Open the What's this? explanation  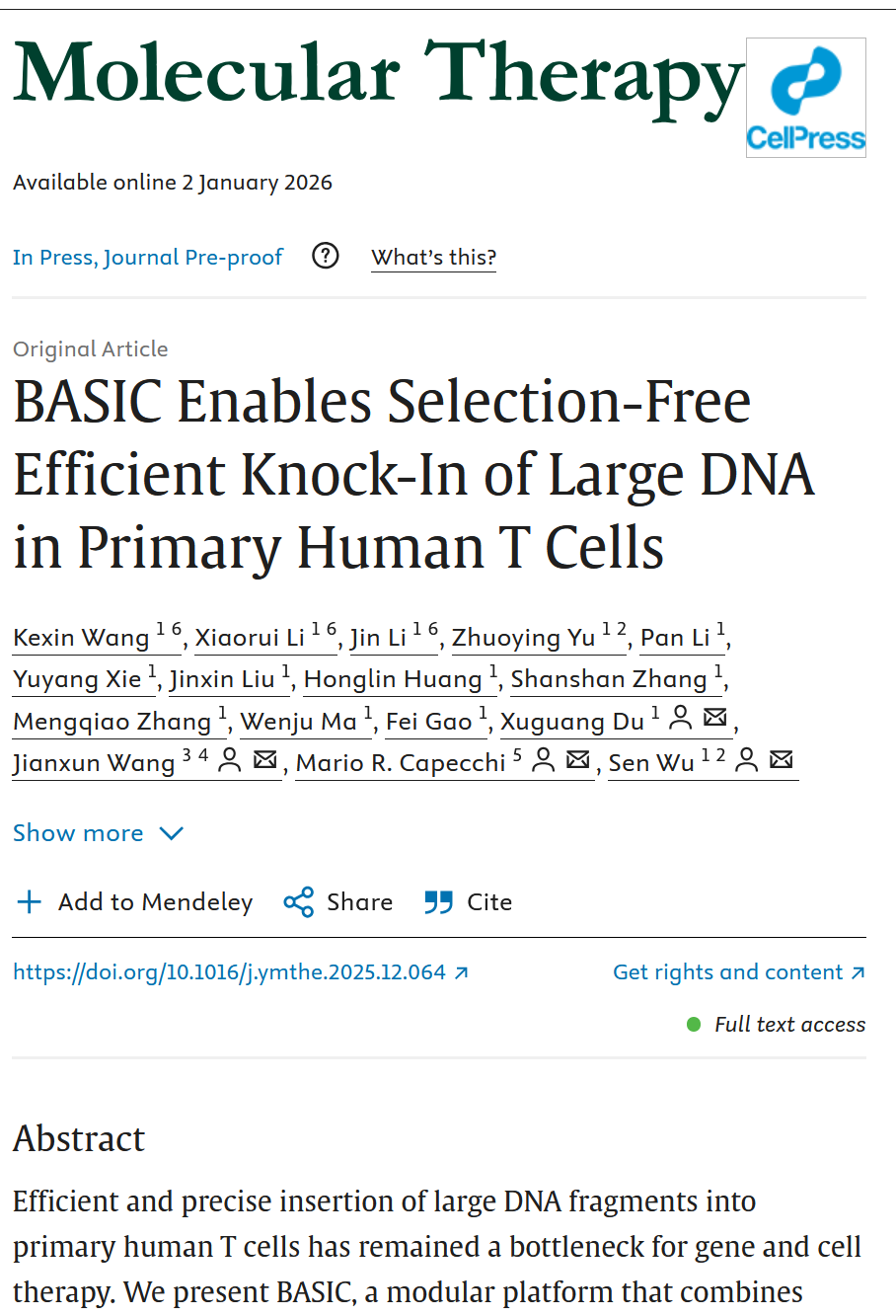click(433, 258)
